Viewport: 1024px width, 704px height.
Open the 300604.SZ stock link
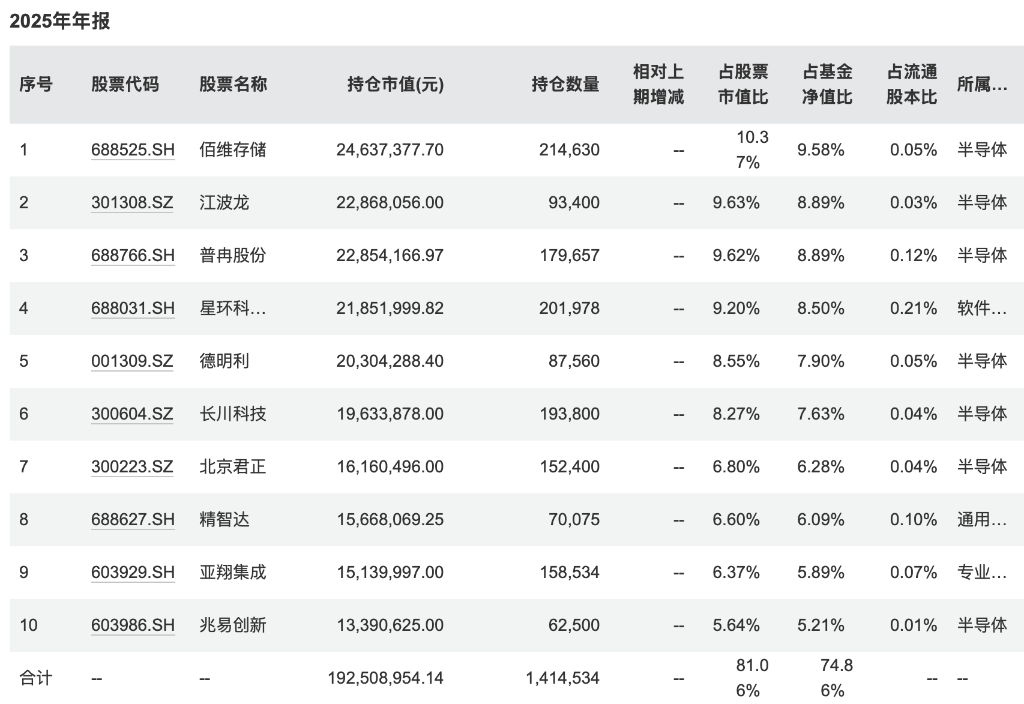point(132,414)
